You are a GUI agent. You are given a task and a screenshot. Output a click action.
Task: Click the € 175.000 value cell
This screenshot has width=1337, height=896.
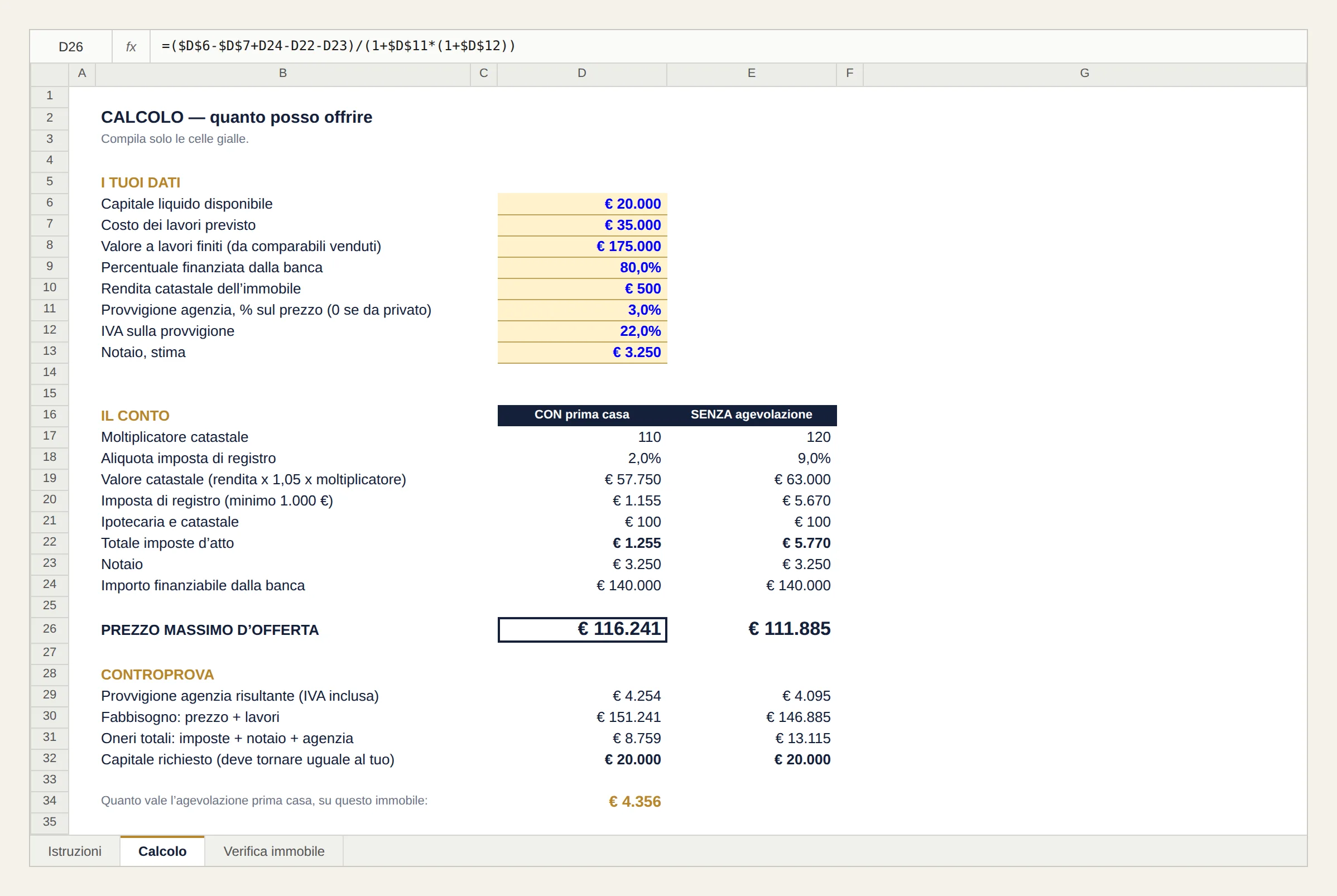click(x=582, y=246)
